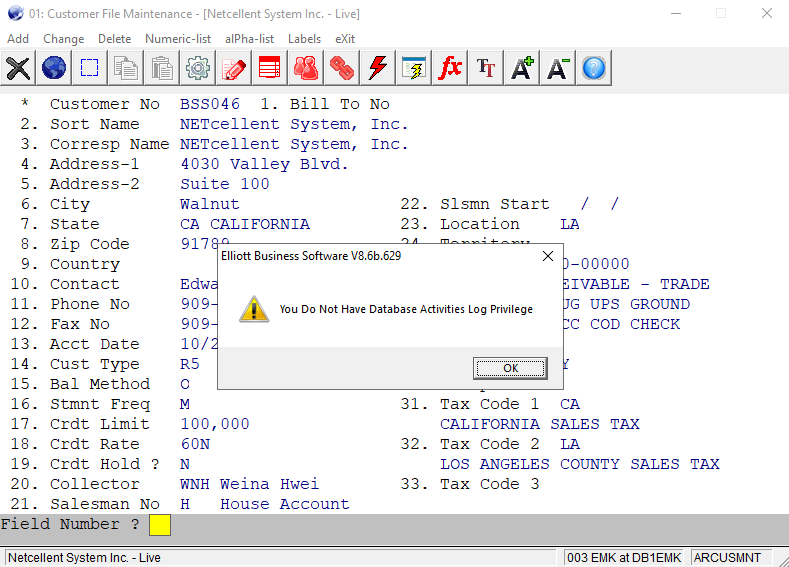Click COD CHECK terms text
Viewport: 789px width, 567px height.
635,325
